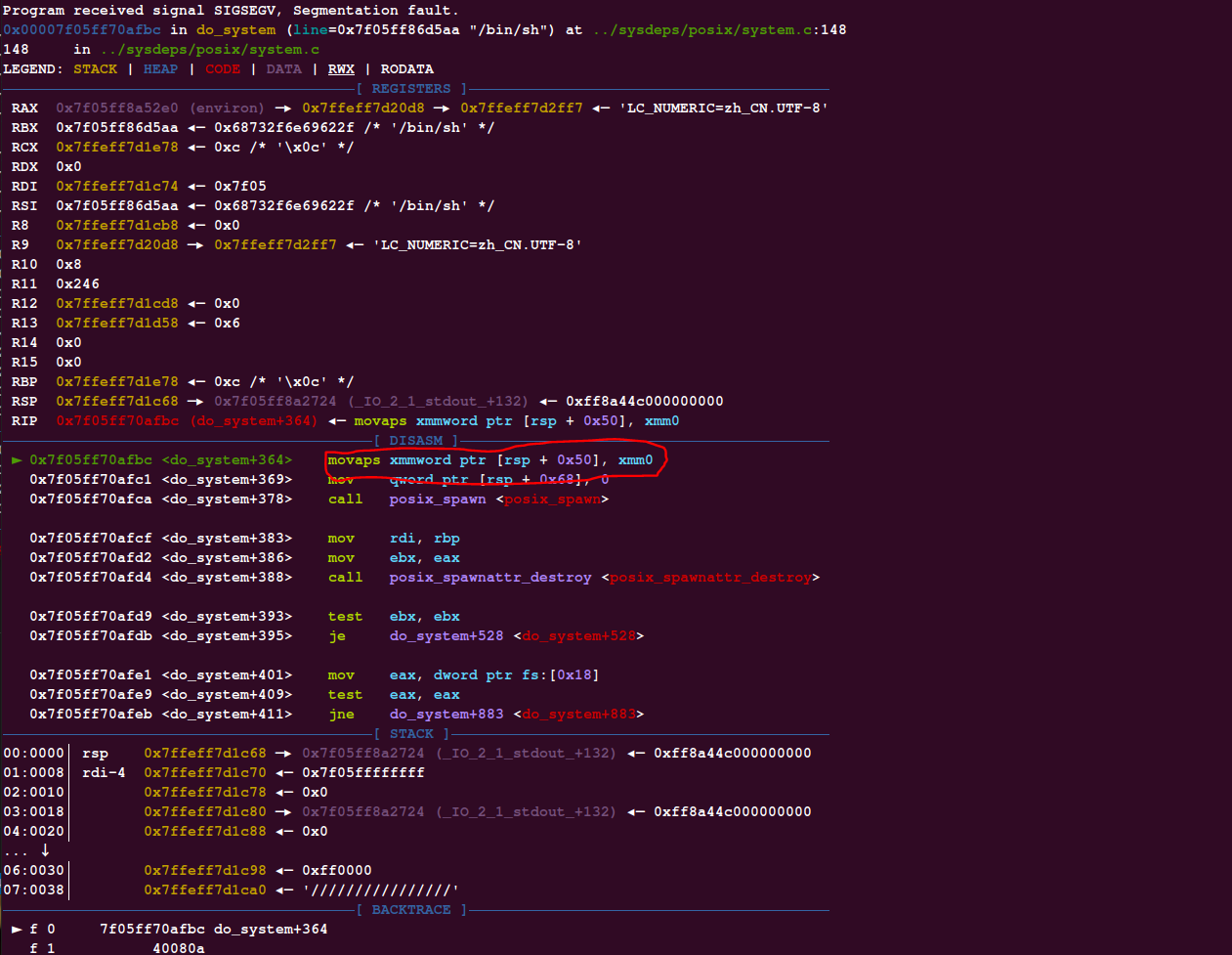Click the STACK label in the legend line
1232x955 pixels.
pyautogui.click(x=95, y=69)
